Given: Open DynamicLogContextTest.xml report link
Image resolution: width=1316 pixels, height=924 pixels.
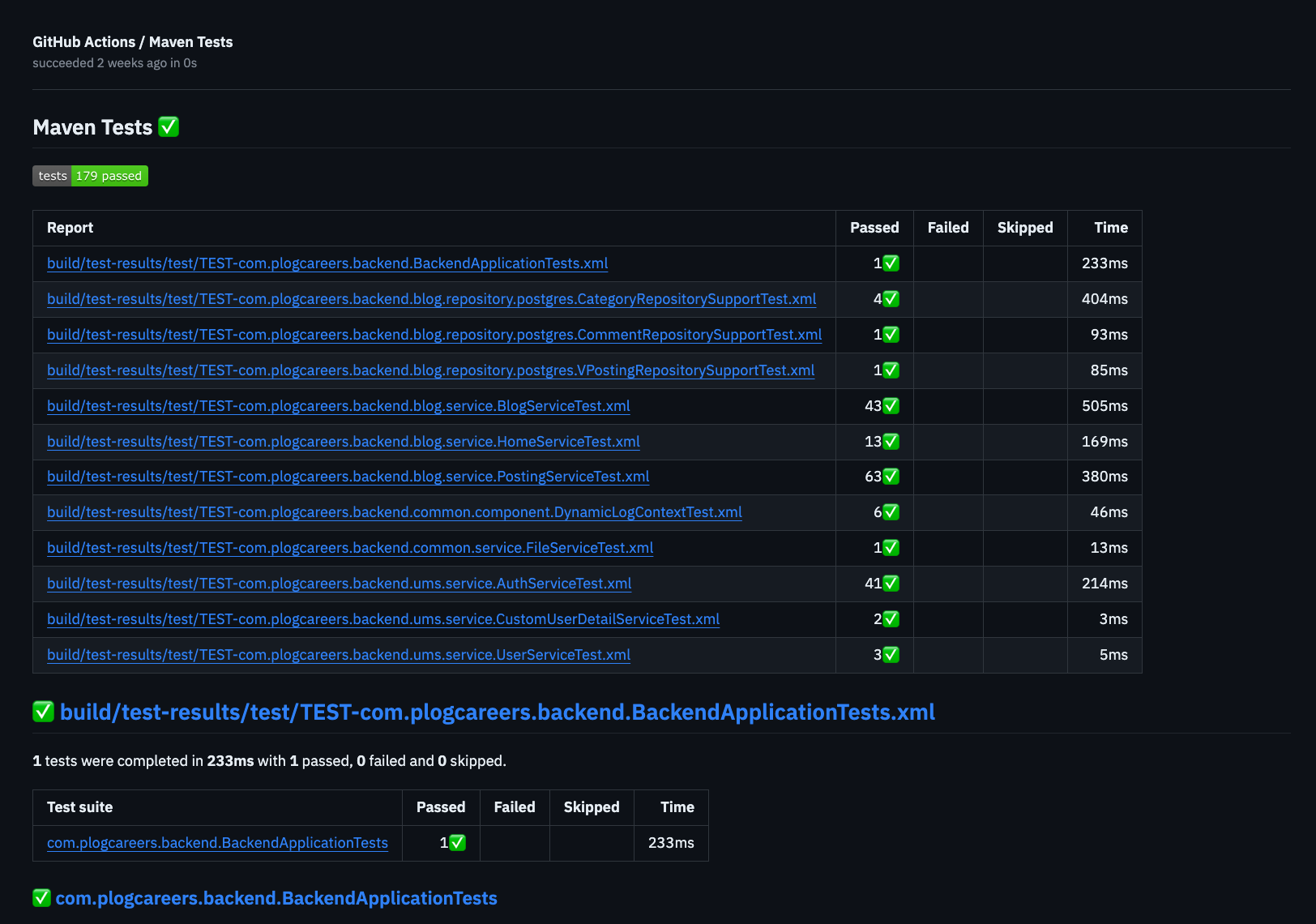Looking at the screenshot, I should [395, 512].
